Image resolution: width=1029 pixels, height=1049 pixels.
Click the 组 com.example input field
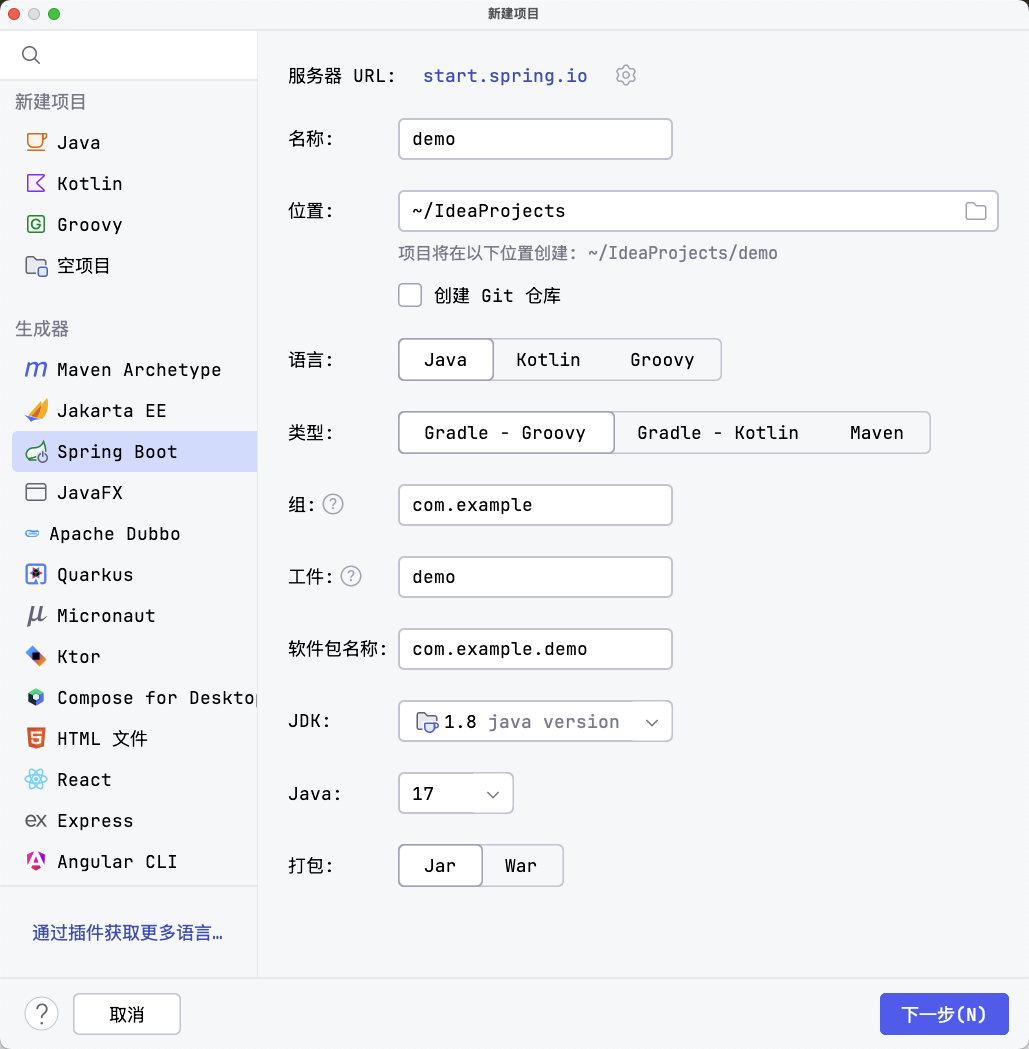click(x=535, y=505)
